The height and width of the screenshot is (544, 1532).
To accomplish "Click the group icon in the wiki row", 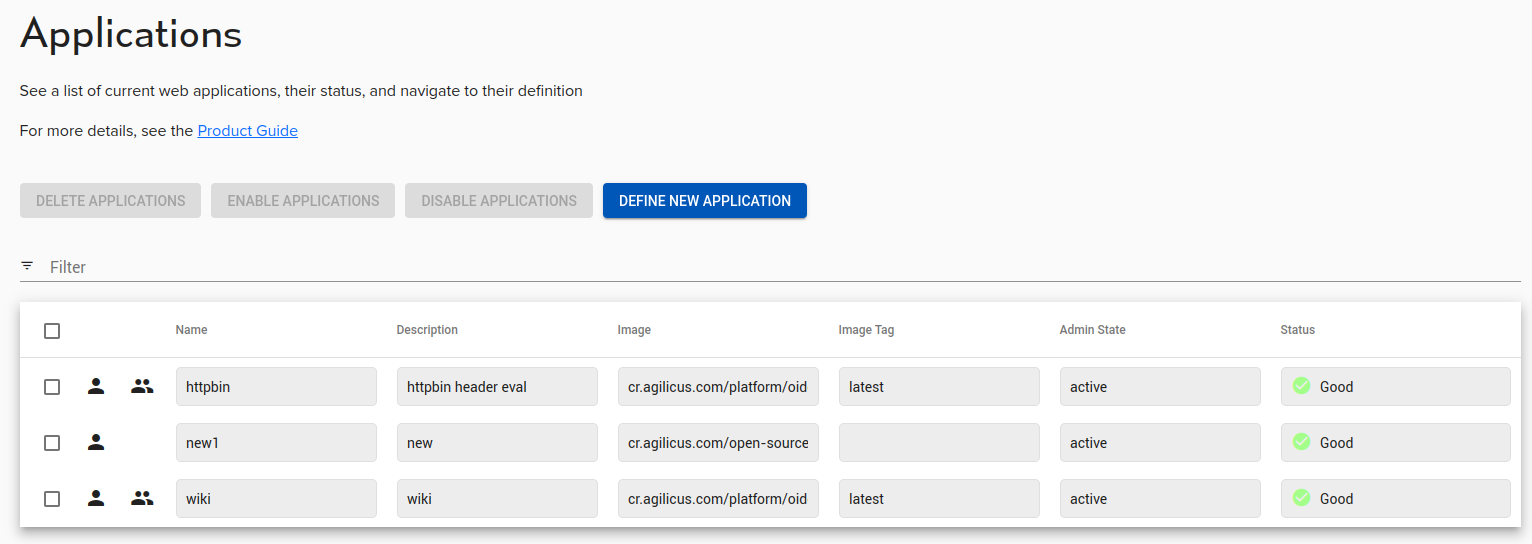I will 142,498.
